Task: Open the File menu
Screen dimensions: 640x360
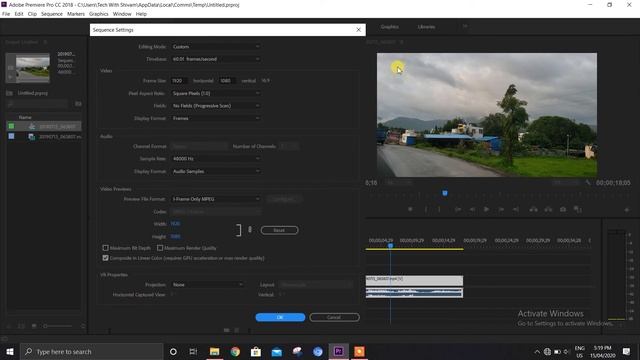Action: [6, 14]
